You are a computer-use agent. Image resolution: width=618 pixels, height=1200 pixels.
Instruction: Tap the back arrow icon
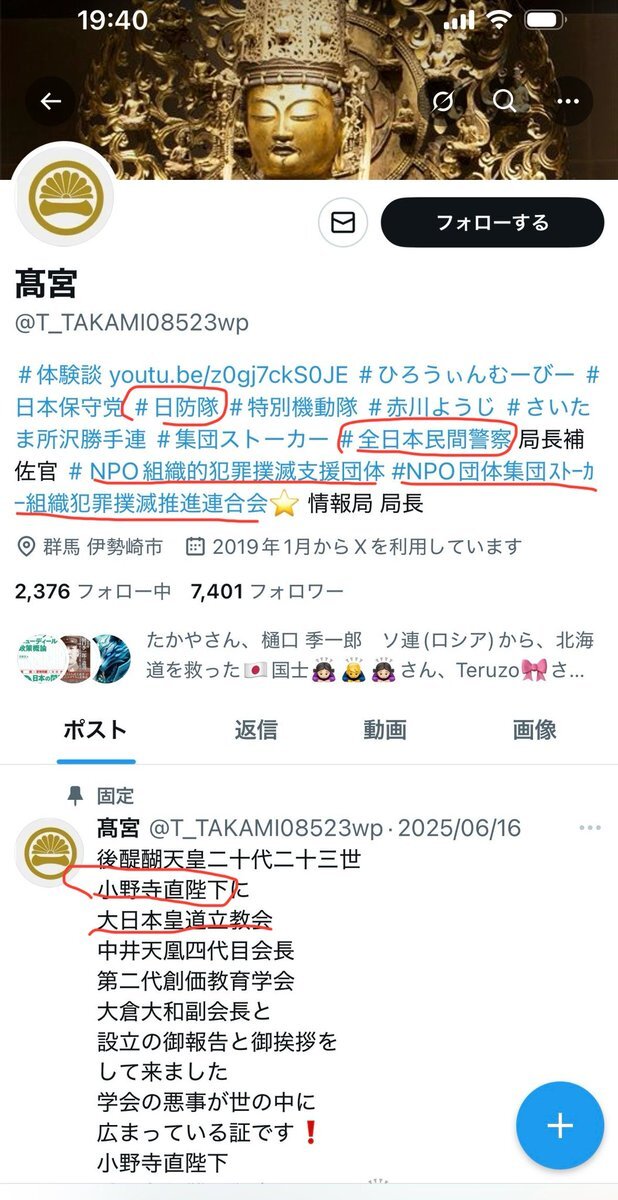50,101
